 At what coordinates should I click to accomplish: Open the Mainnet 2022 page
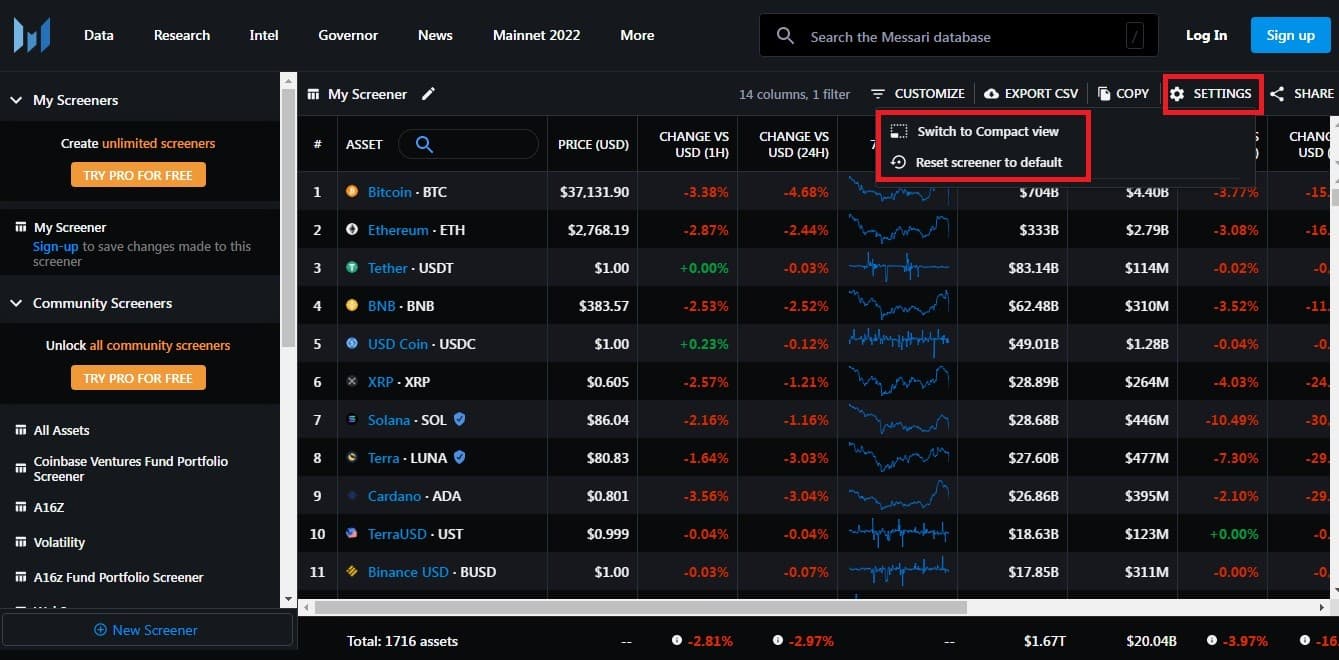pyautogui.click(x=536, y=35)
